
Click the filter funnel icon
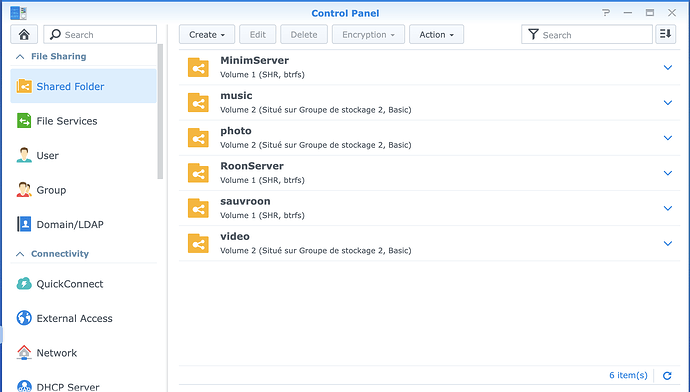(x=533, y=34)
